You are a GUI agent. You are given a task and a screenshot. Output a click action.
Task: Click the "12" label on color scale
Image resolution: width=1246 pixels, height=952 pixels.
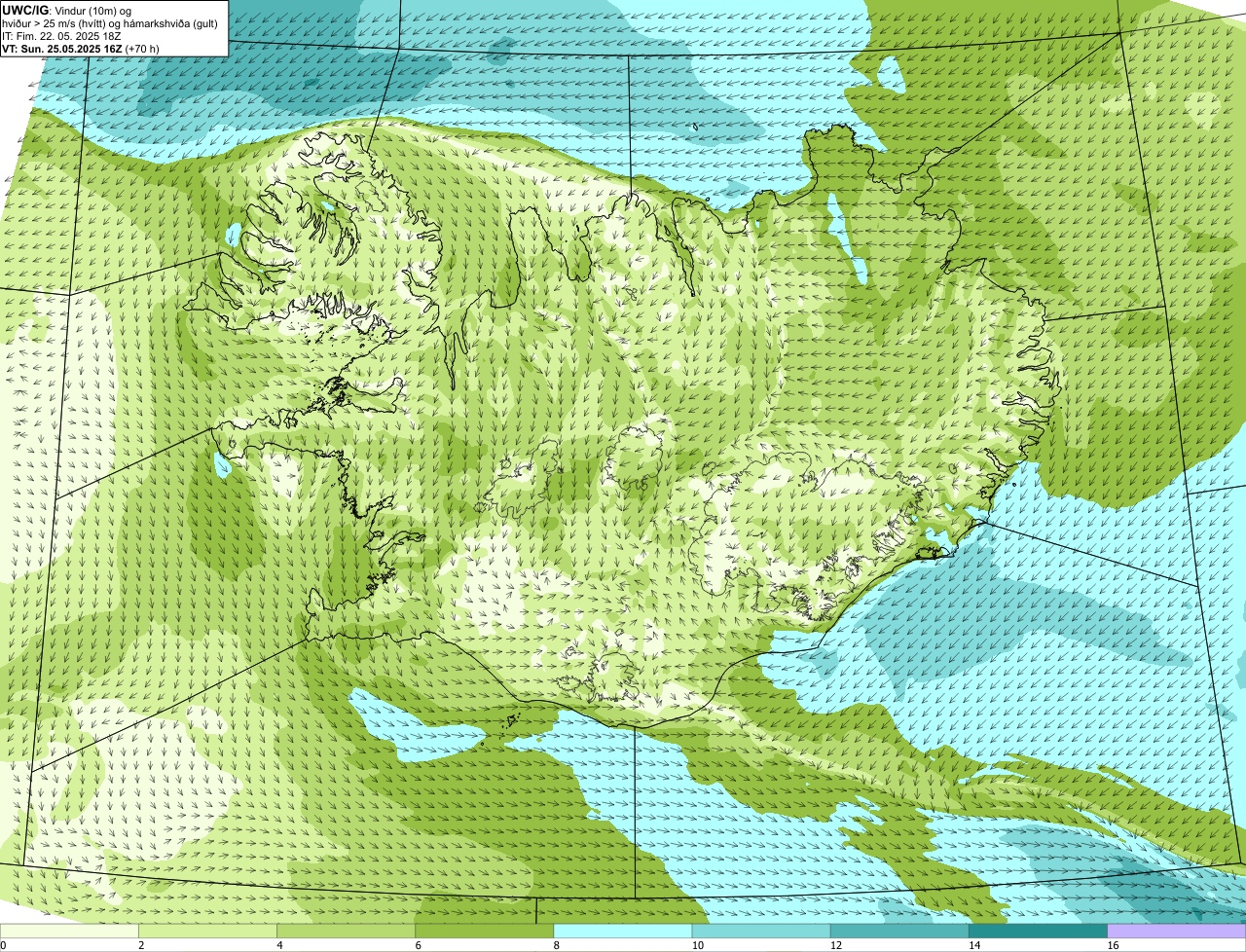(836, 945)
